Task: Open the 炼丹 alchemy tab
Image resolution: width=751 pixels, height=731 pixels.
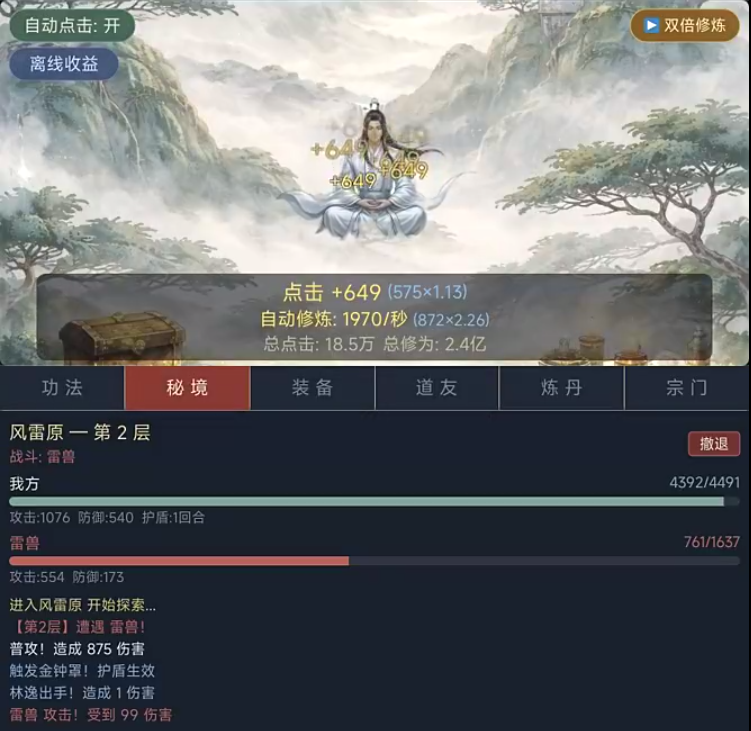Action: 562,388
